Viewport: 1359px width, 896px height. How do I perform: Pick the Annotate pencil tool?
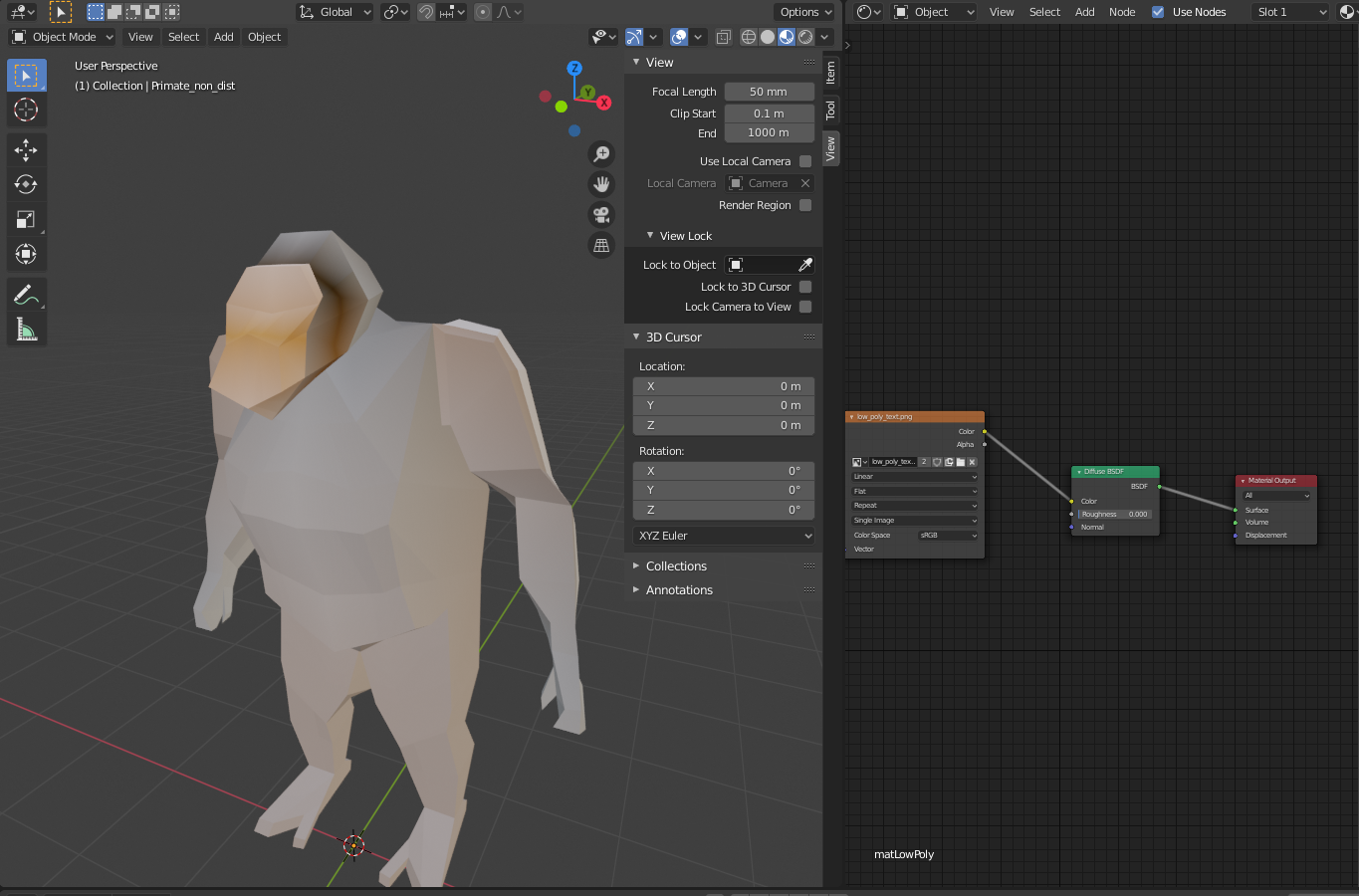26,295
